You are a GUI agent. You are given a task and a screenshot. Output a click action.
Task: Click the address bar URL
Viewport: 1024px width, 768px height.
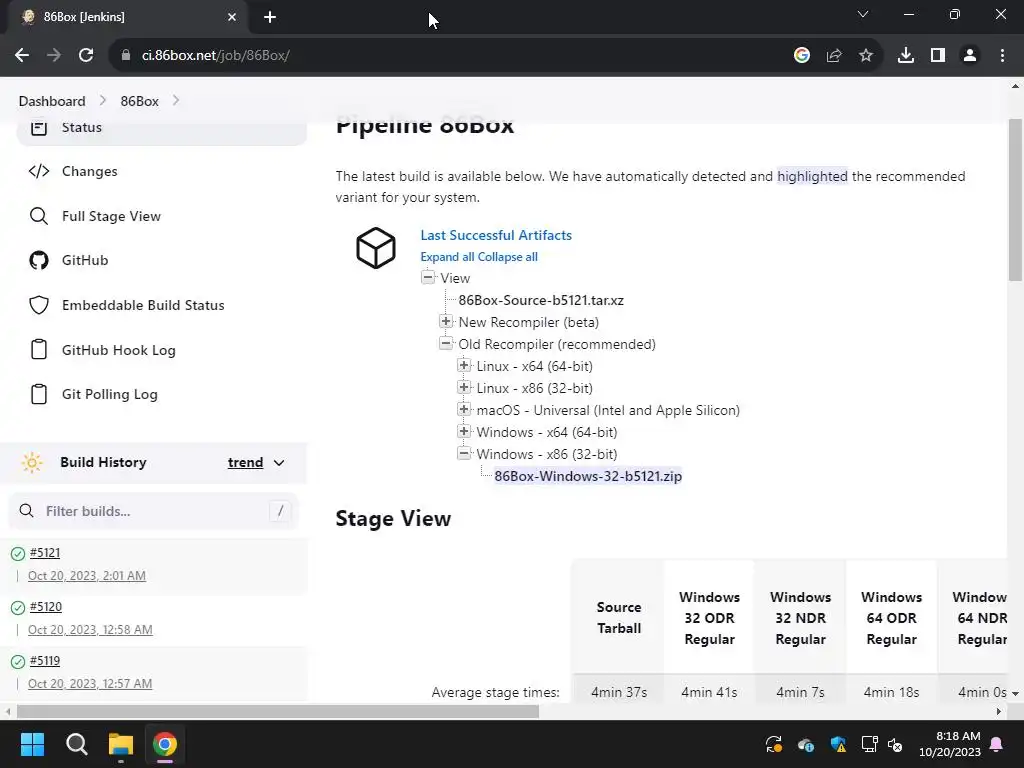click(216, 56)
